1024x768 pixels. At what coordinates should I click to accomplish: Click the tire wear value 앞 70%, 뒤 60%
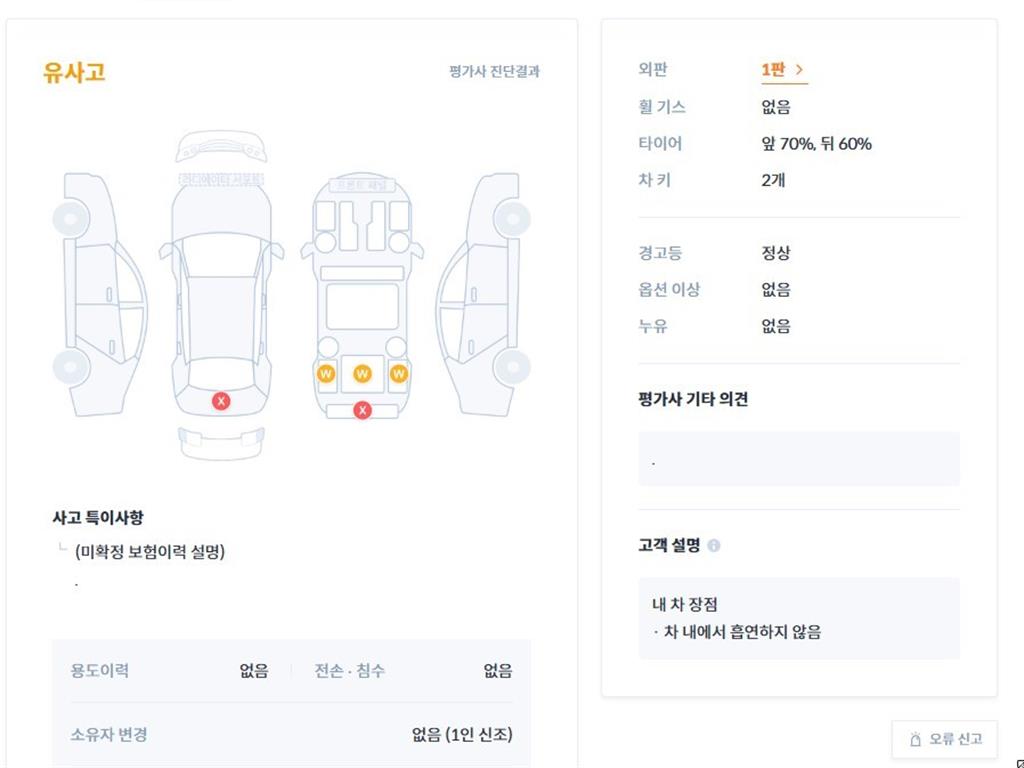coord(815,144)
